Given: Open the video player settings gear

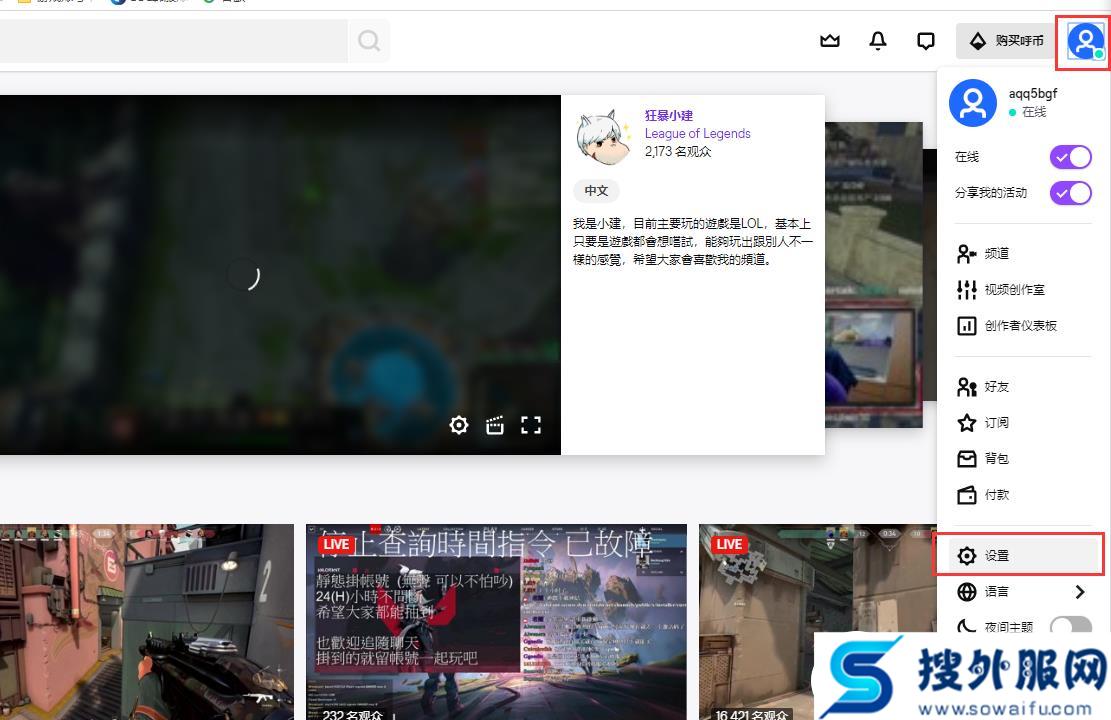Looking at the screenshot, I should pos(458,425).
